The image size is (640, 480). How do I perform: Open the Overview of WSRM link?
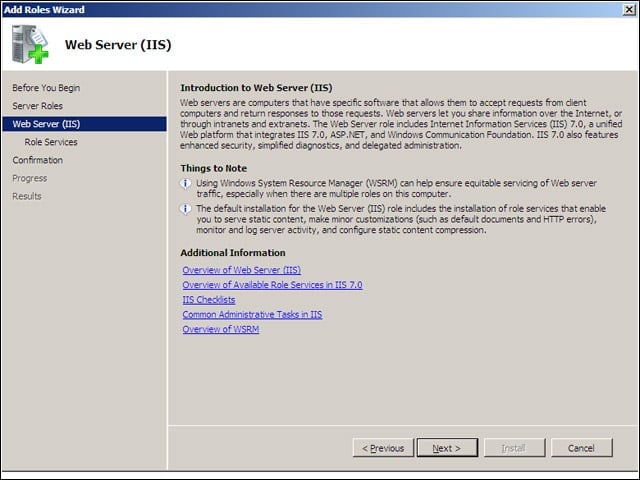220,329
